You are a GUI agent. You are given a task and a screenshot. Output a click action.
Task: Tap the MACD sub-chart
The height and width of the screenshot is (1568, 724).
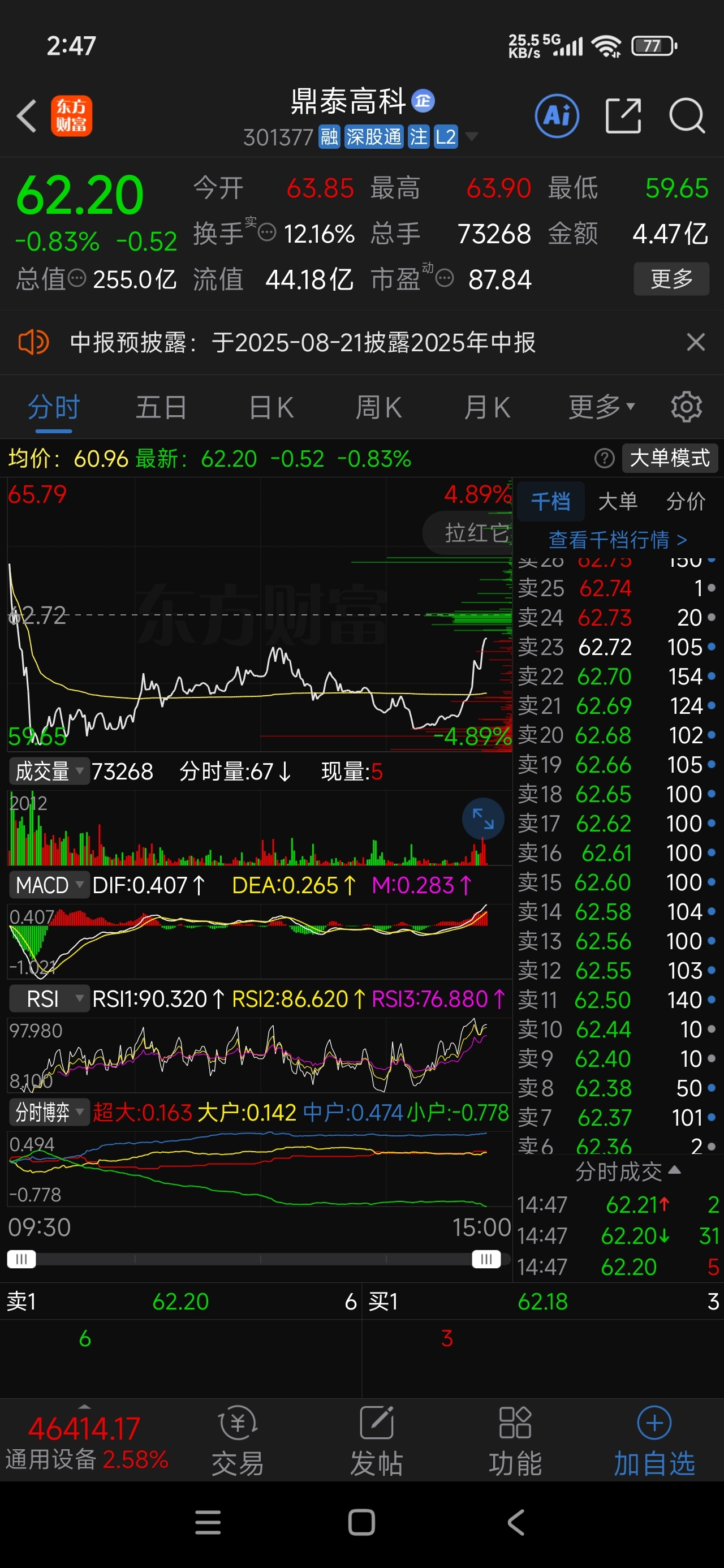pyautogui.click(x=260, y=941)
